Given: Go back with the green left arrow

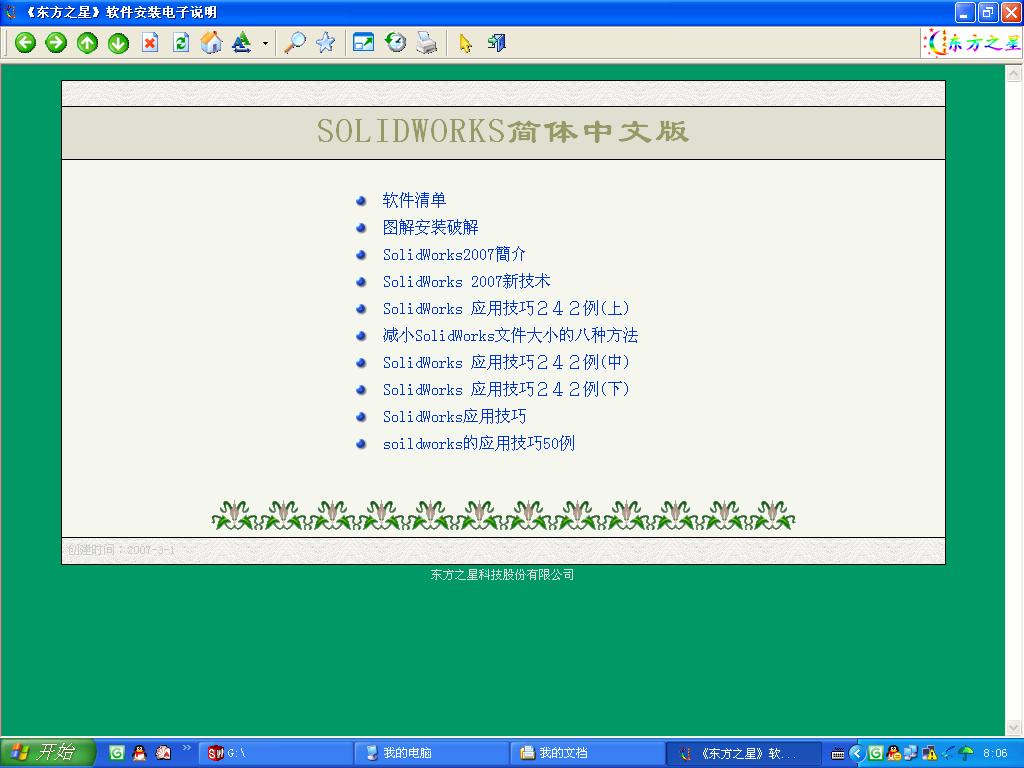Looking at the screenshot, I should (x=25, y=43).
